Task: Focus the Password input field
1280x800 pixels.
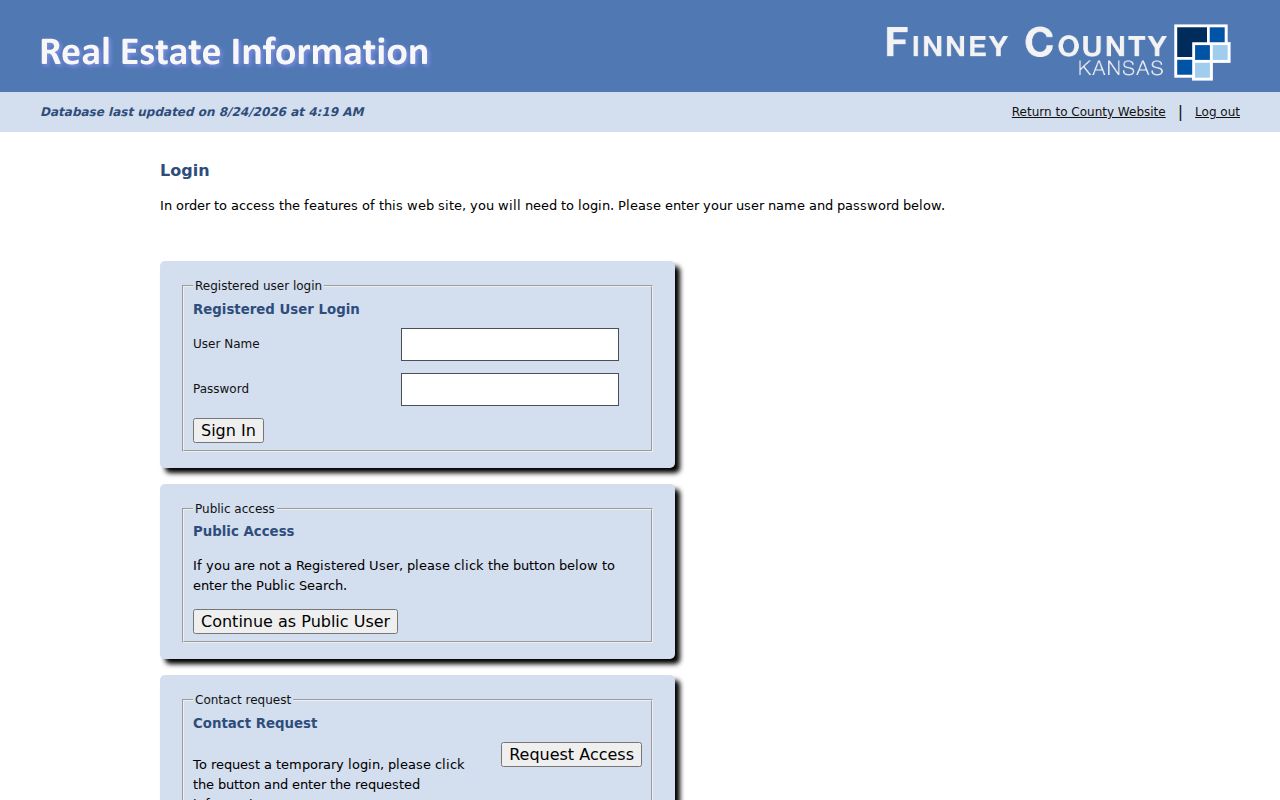Action: point(510,389)
